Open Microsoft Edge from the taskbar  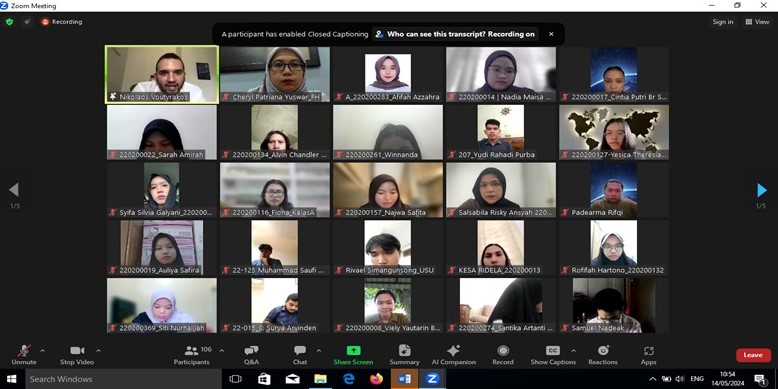pyautogui.click(x=349, y=379)
